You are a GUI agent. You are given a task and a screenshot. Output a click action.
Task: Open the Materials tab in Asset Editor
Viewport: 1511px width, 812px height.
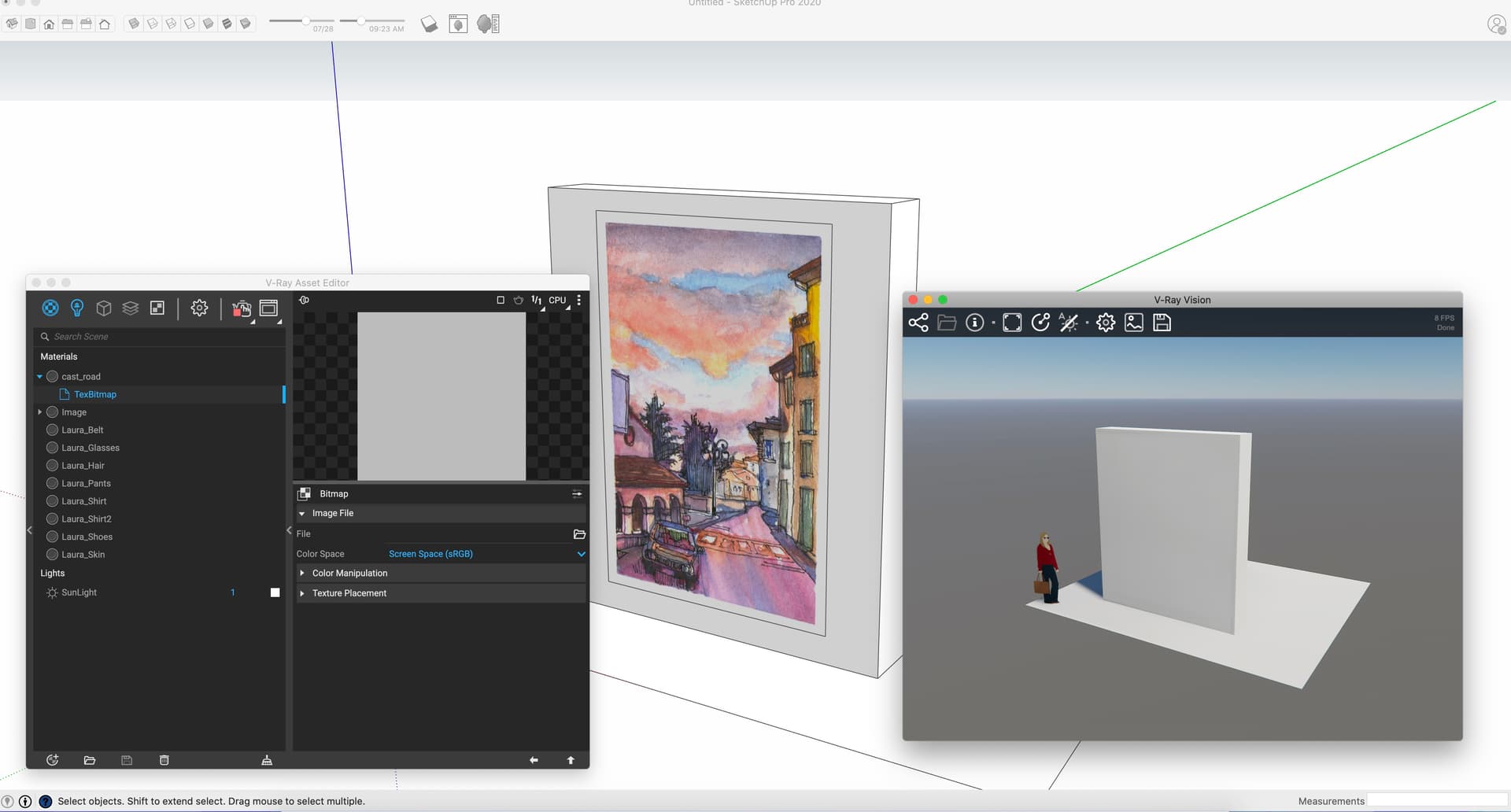[x=50, y=308]
